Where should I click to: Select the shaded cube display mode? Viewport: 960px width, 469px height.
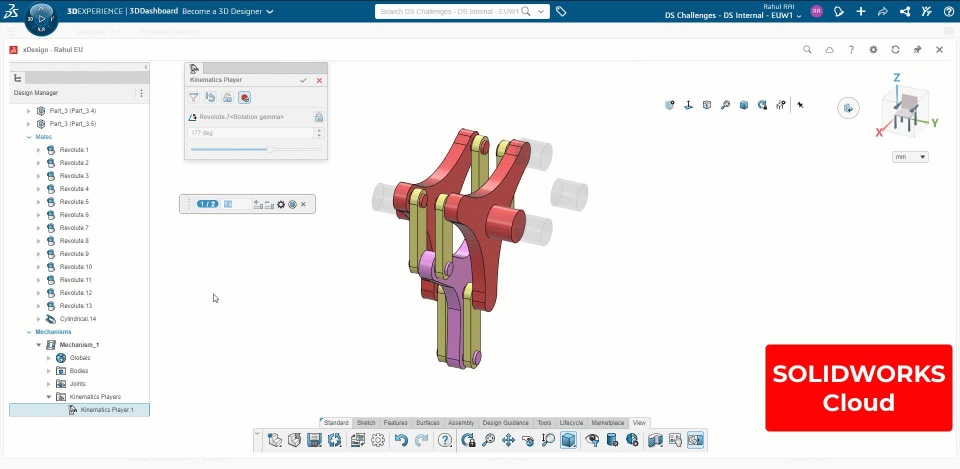point(568,440)
